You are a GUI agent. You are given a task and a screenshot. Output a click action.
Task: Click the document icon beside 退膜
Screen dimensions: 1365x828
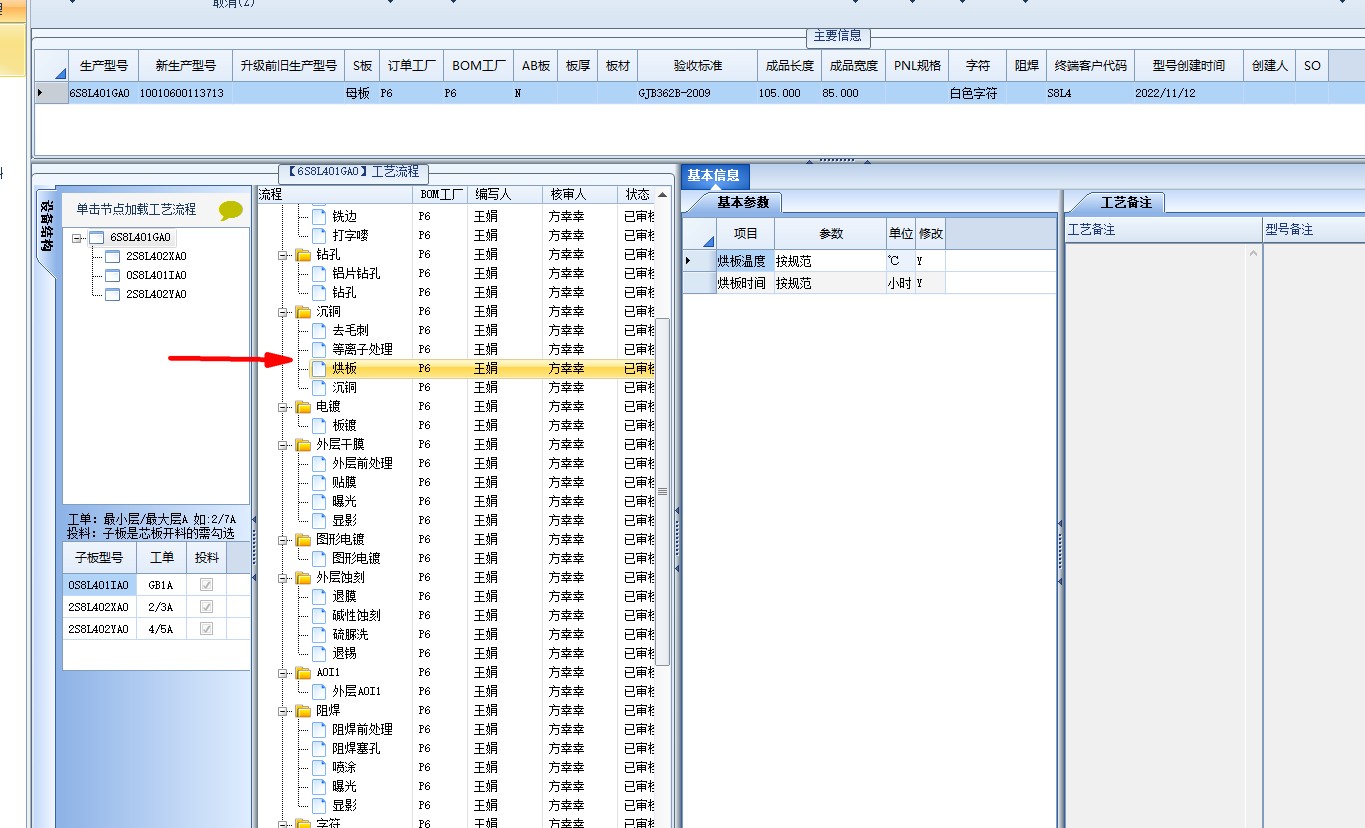coord(319,596)
